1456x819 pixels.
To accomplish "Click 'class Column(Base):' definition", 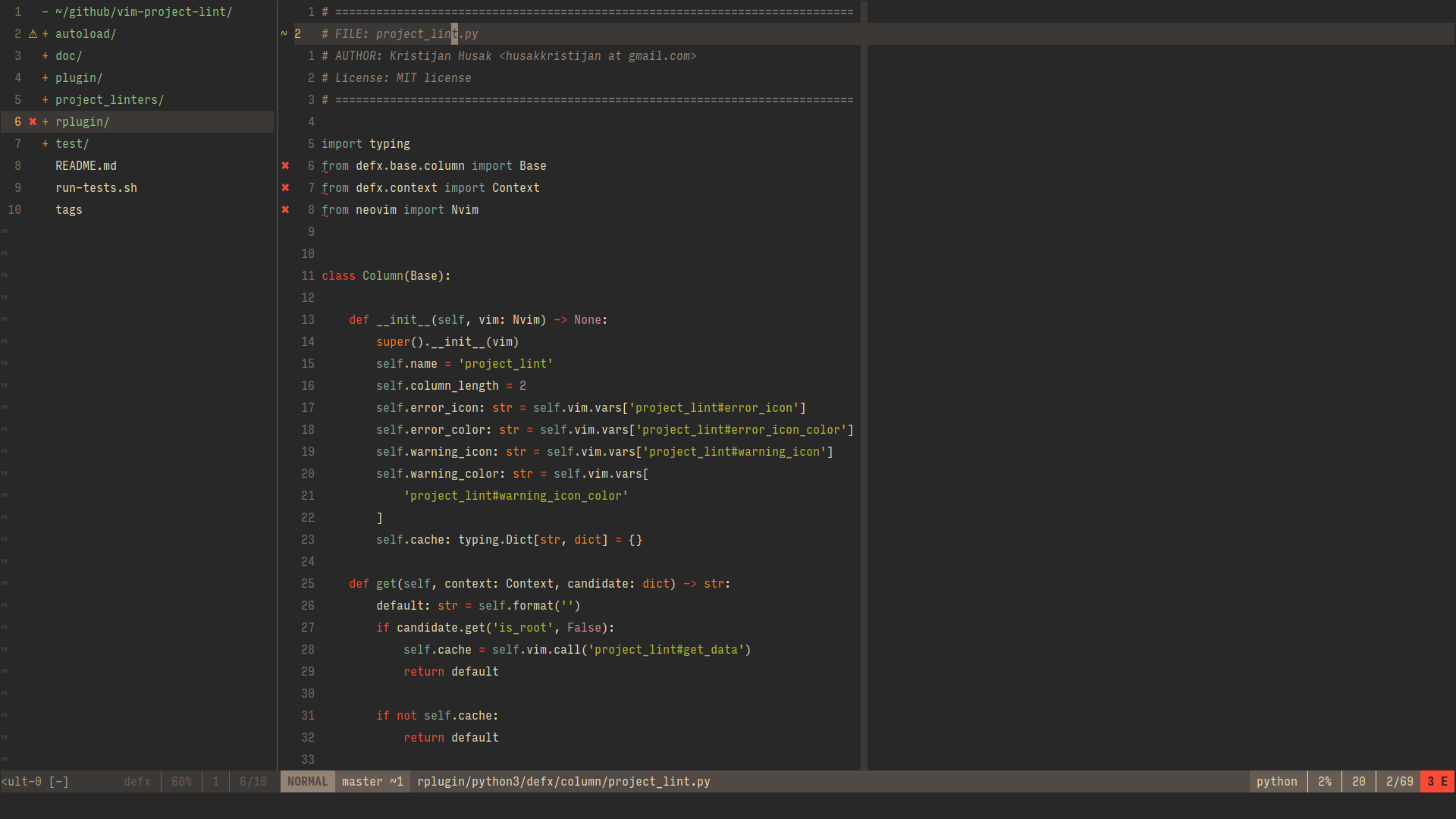I will [386, 276].
